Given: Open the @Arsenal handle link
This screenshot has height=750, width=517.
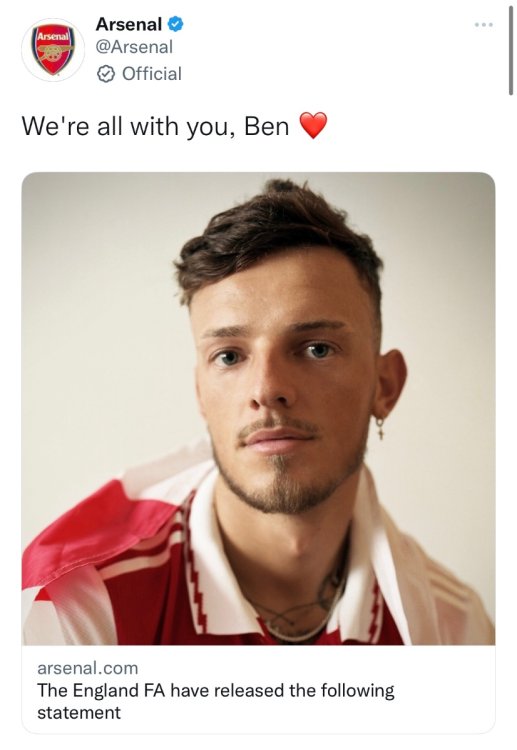Looking at the screenshot, I should (x=134, y=47).
